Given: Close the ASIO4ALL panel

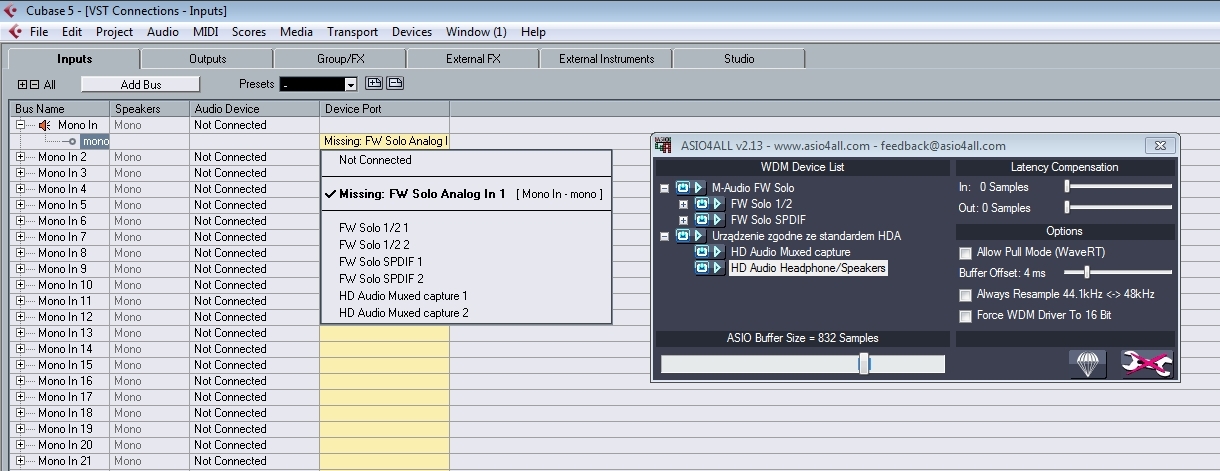Looking at the screenshot, I should click(1159, 146).
